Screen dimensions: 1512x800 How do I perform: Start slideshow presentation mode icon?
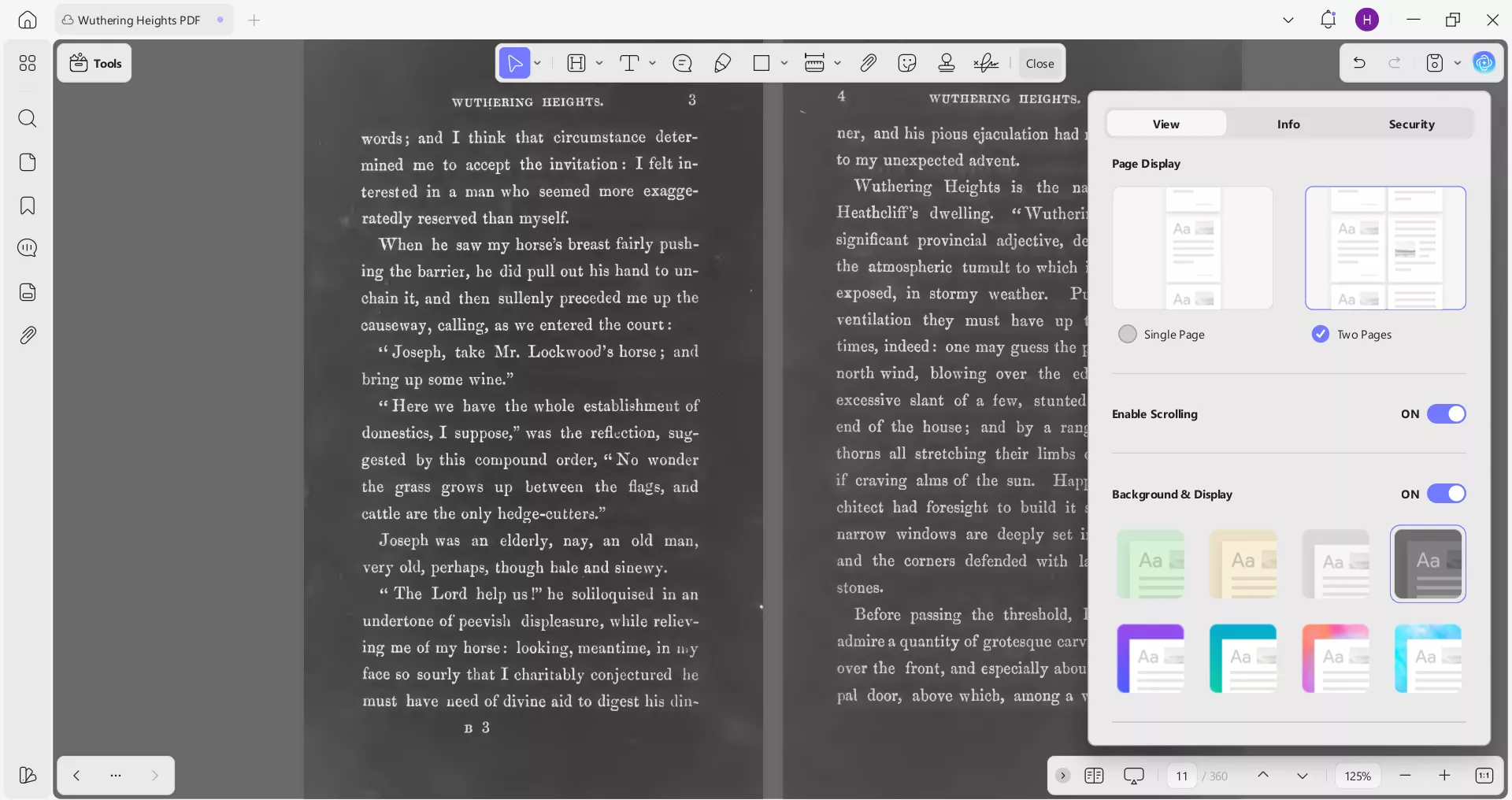click(1134, 776)
